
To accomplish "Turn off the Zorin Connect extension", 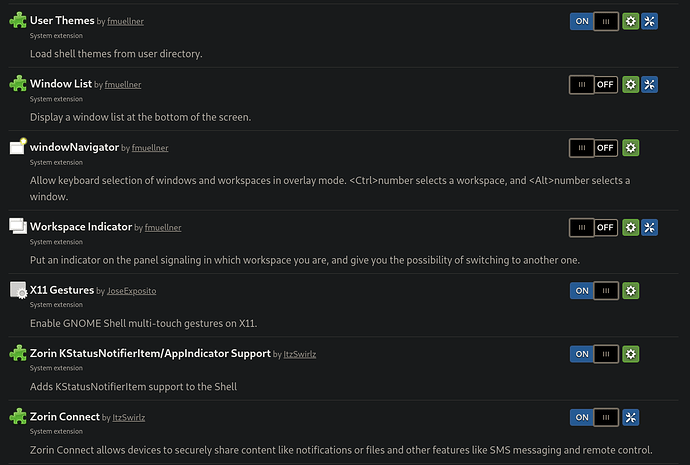I will tap(594, 417).
